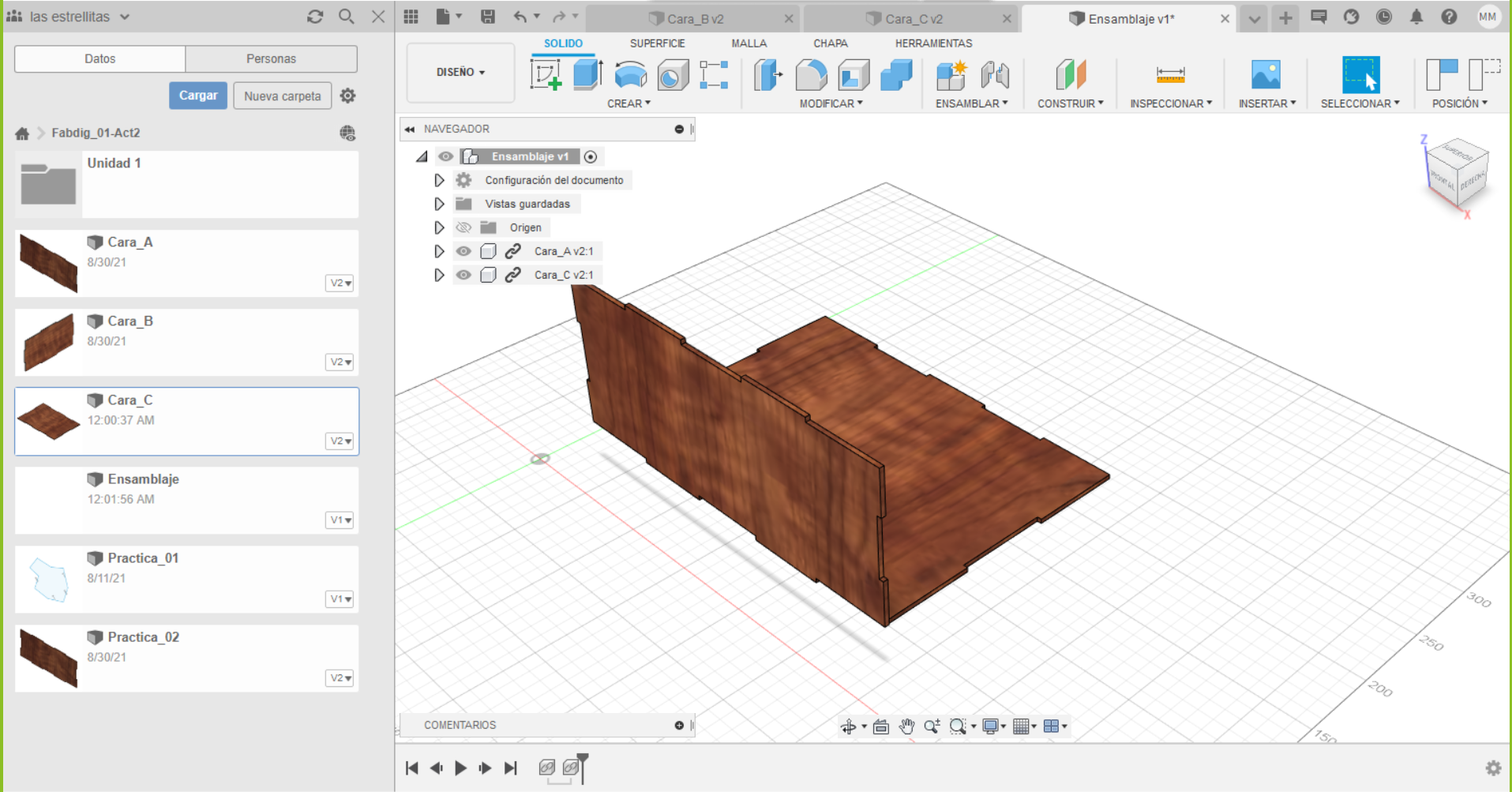Viewport: 1512px width, 792px height.
Task: Open the Help menu icon
Action: [1449, 17]
